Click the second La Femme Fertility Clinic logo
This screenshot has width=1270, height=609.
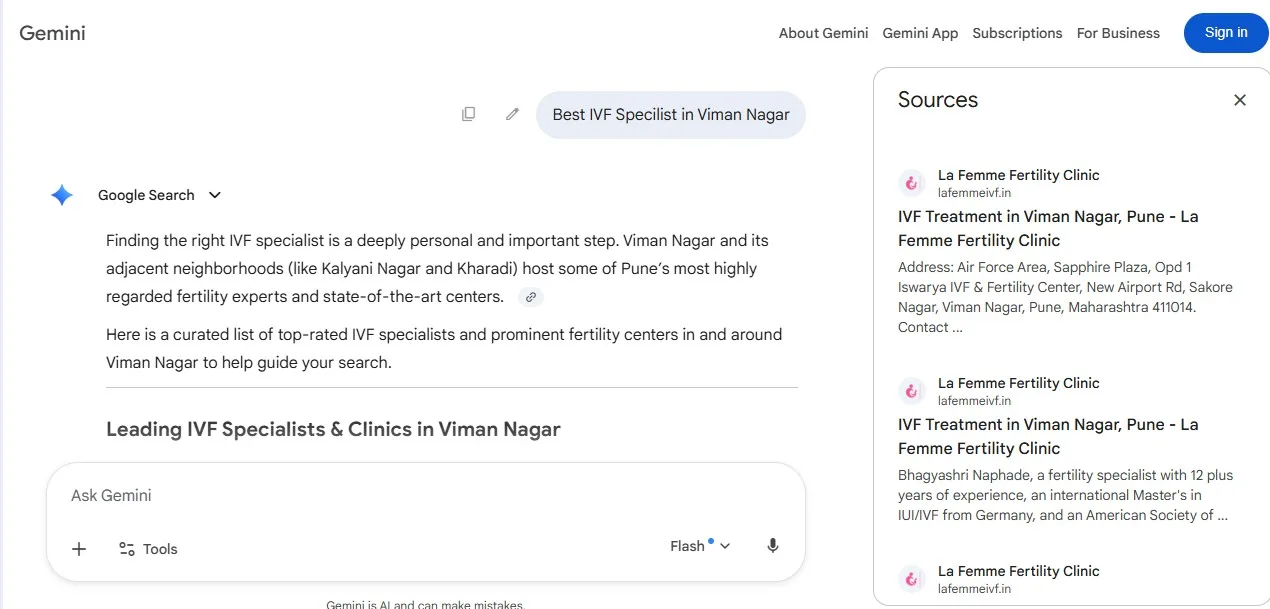(911, 391)
